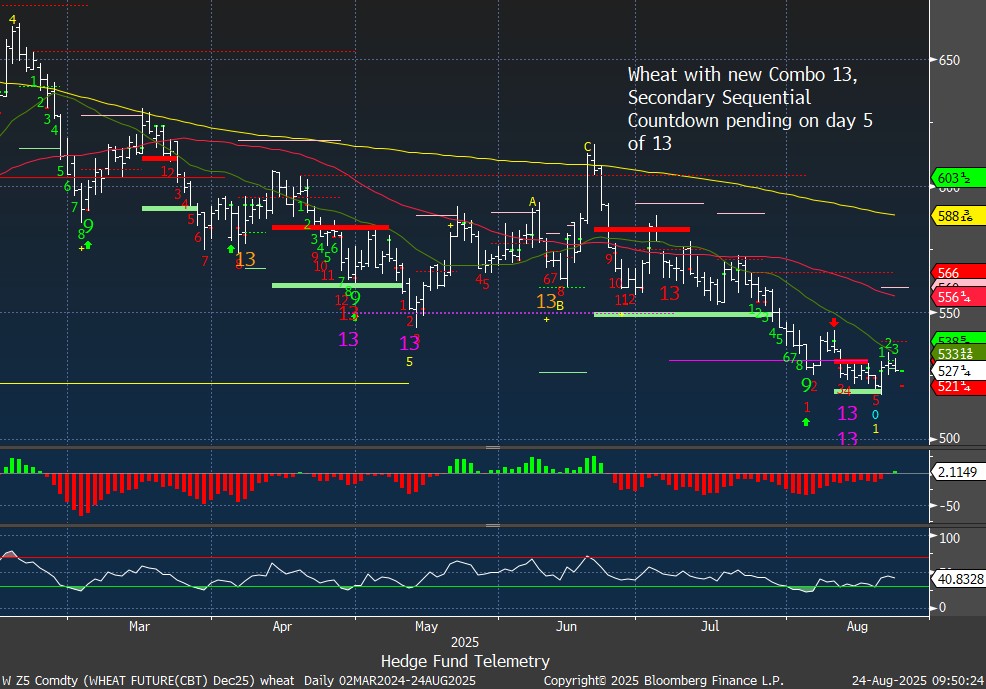Image resolution: width=986 pixels, height=689 pixels.
Task: Click the large red 13 countdown marker in late June
Action: tap(669, 293)
